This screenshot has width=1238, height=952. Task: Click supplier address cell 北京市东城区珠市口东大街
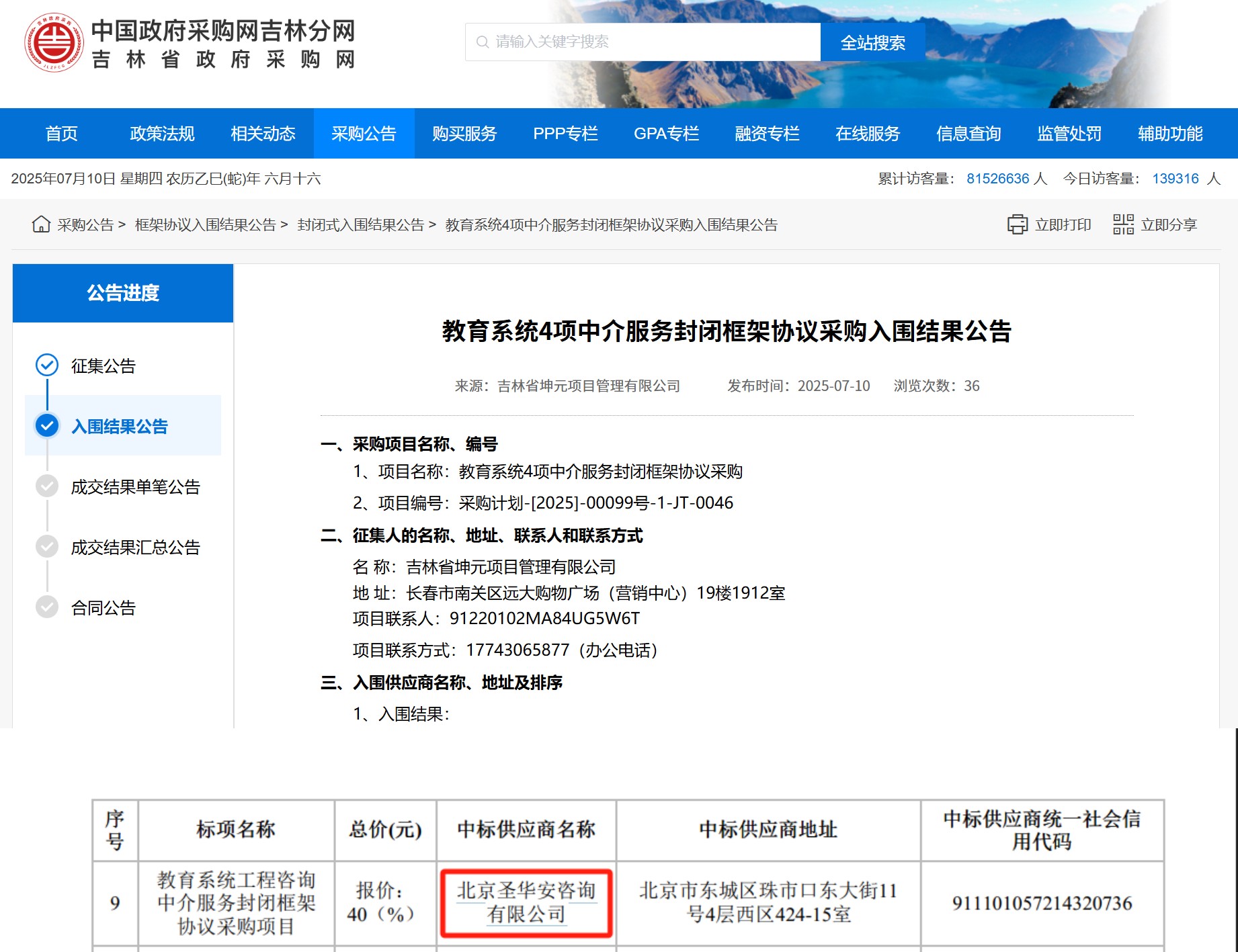point(768,902)
